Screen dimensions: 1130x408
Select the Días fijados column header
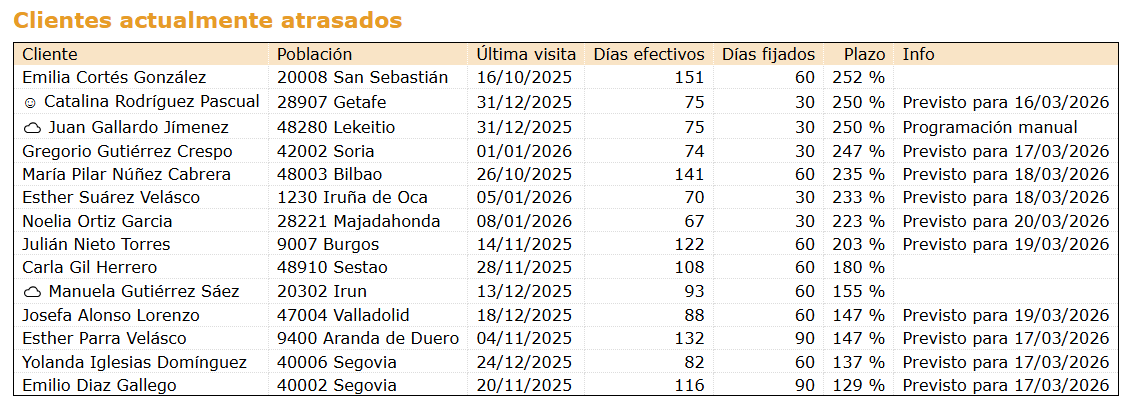point(768,54)
